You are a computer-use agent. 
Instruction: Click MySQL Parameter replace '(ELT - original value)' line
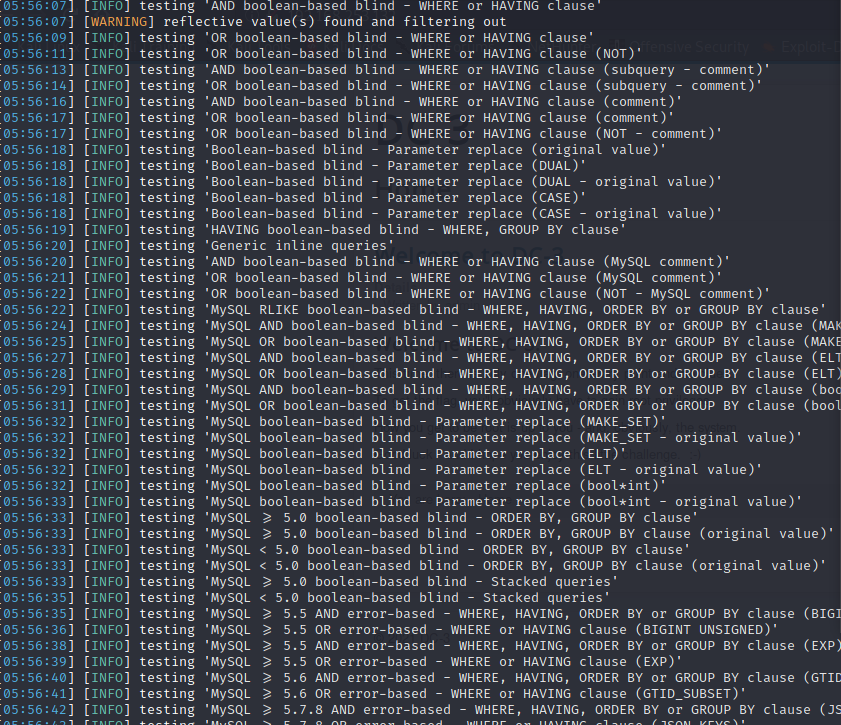point(381,470)
